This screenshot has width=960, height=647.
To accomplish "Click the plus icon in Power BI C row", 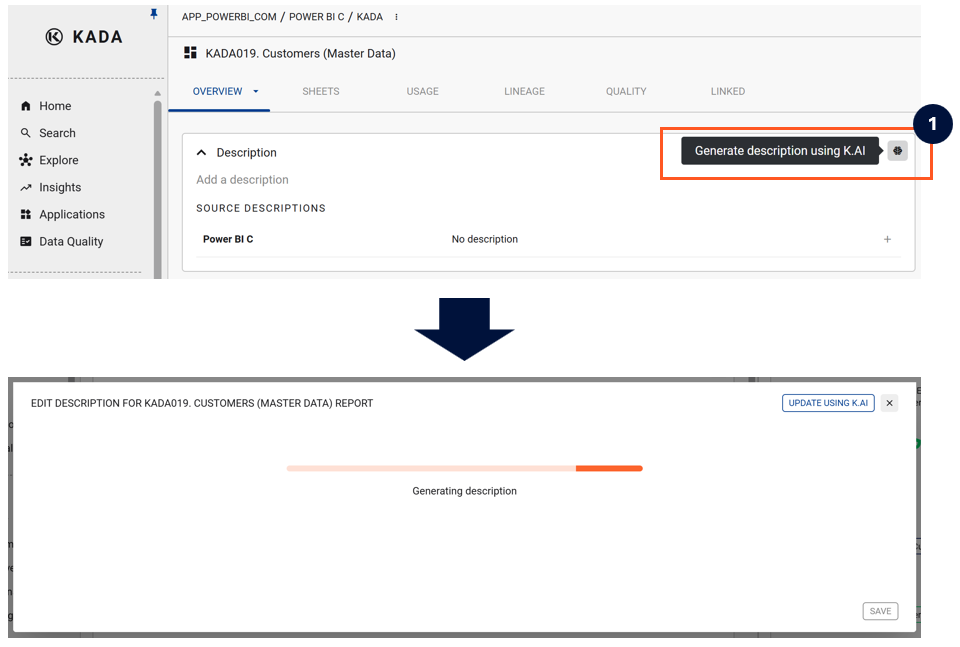I will pyautogui.click(x=887, y=240).
